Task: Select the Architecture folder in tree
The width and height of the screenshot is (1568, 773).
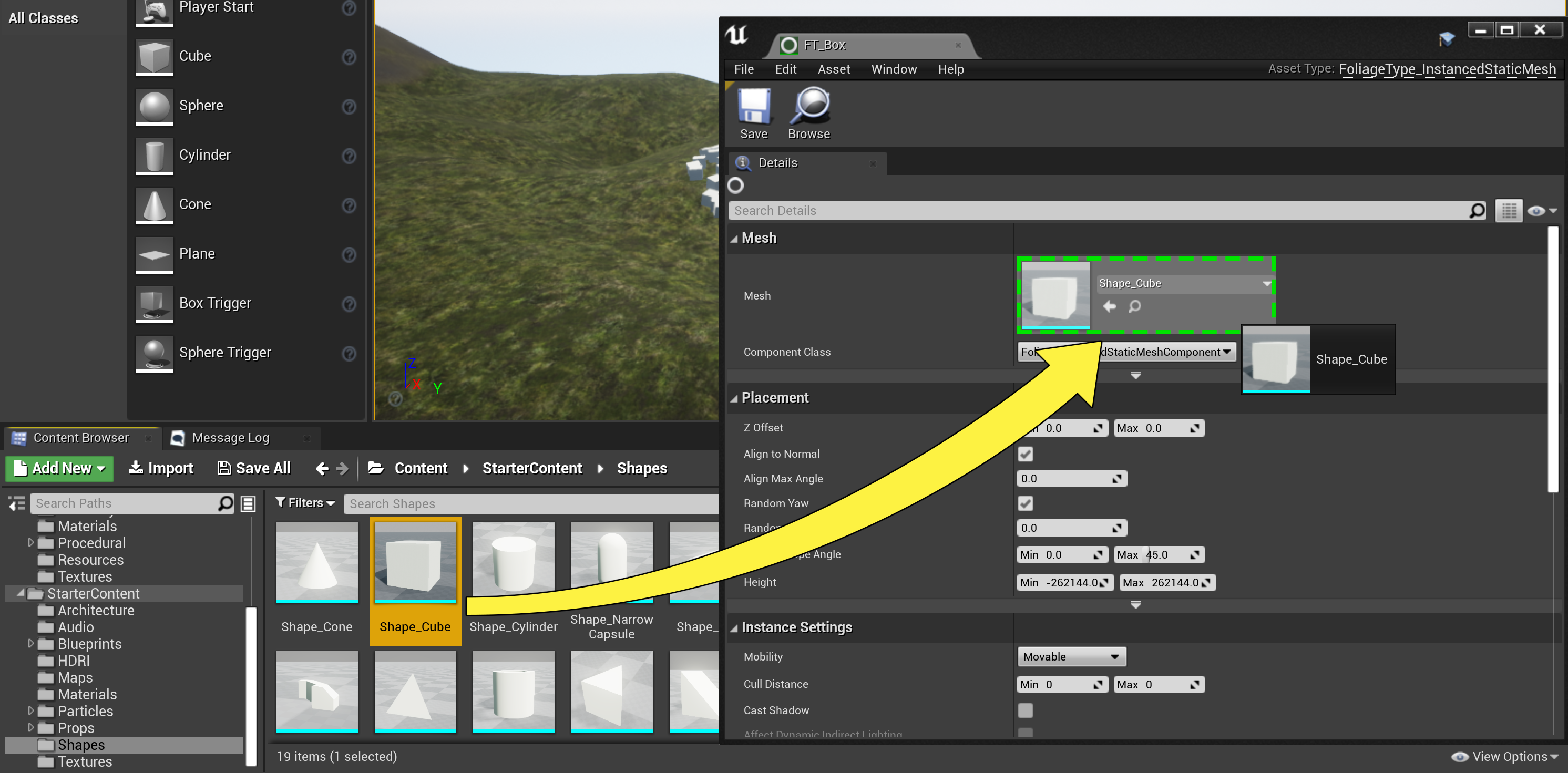Action: (96, 611)
